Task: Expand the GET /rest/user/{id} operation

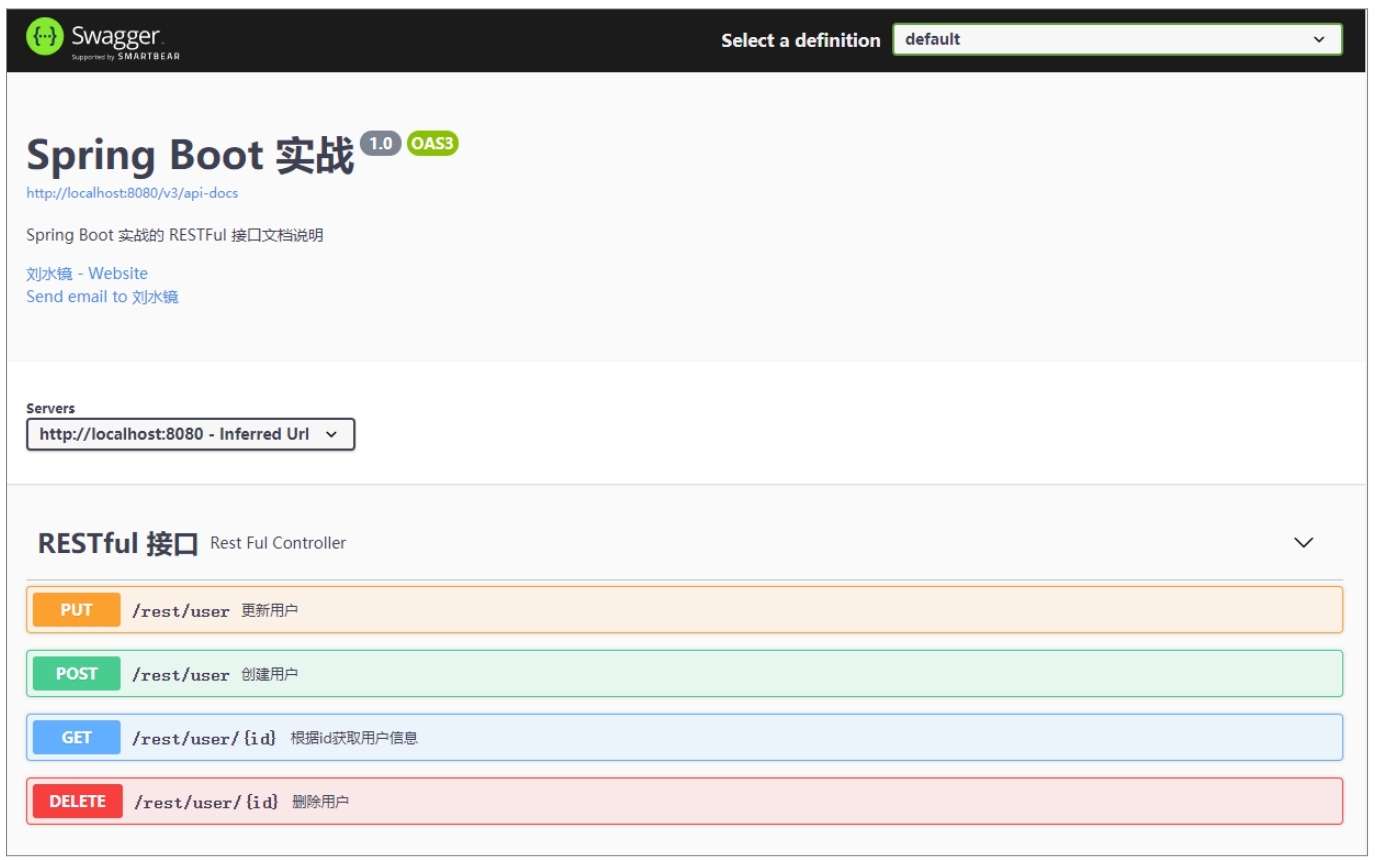Action: point(684,738)
